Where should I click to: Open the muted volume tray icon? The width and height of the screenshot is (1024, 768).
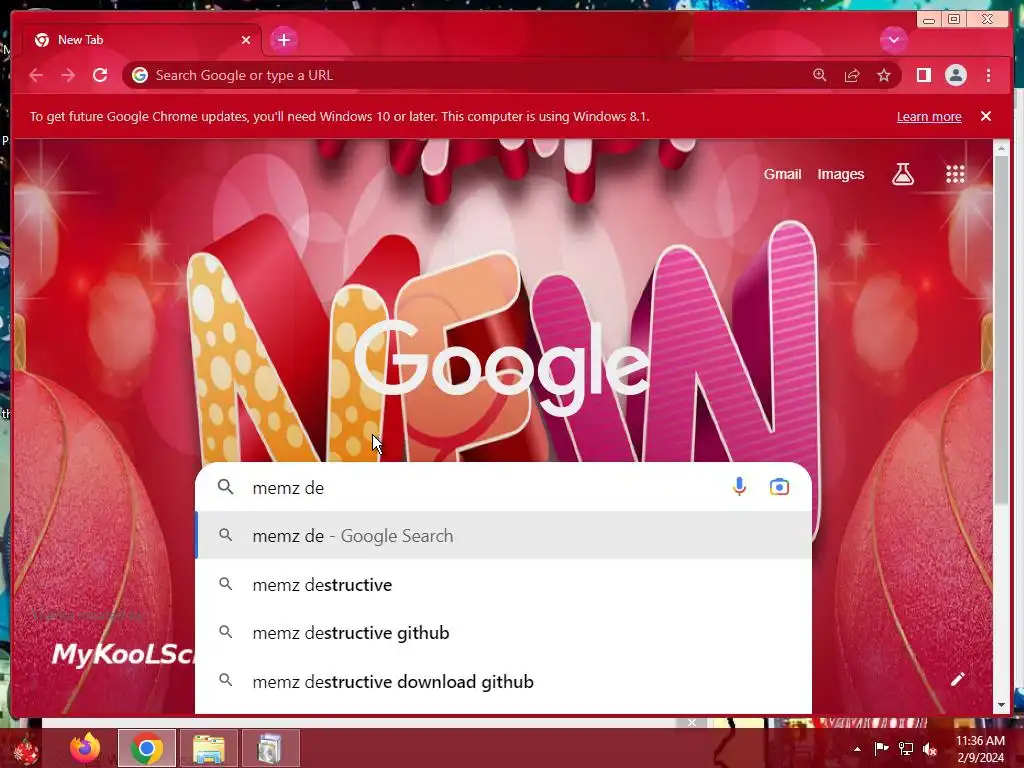929,749
